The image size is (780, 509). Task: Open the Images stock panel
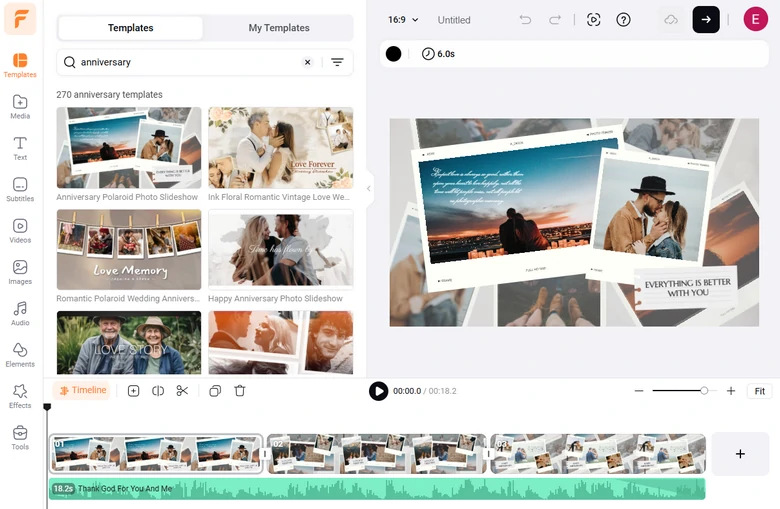[x=20, y=272]
